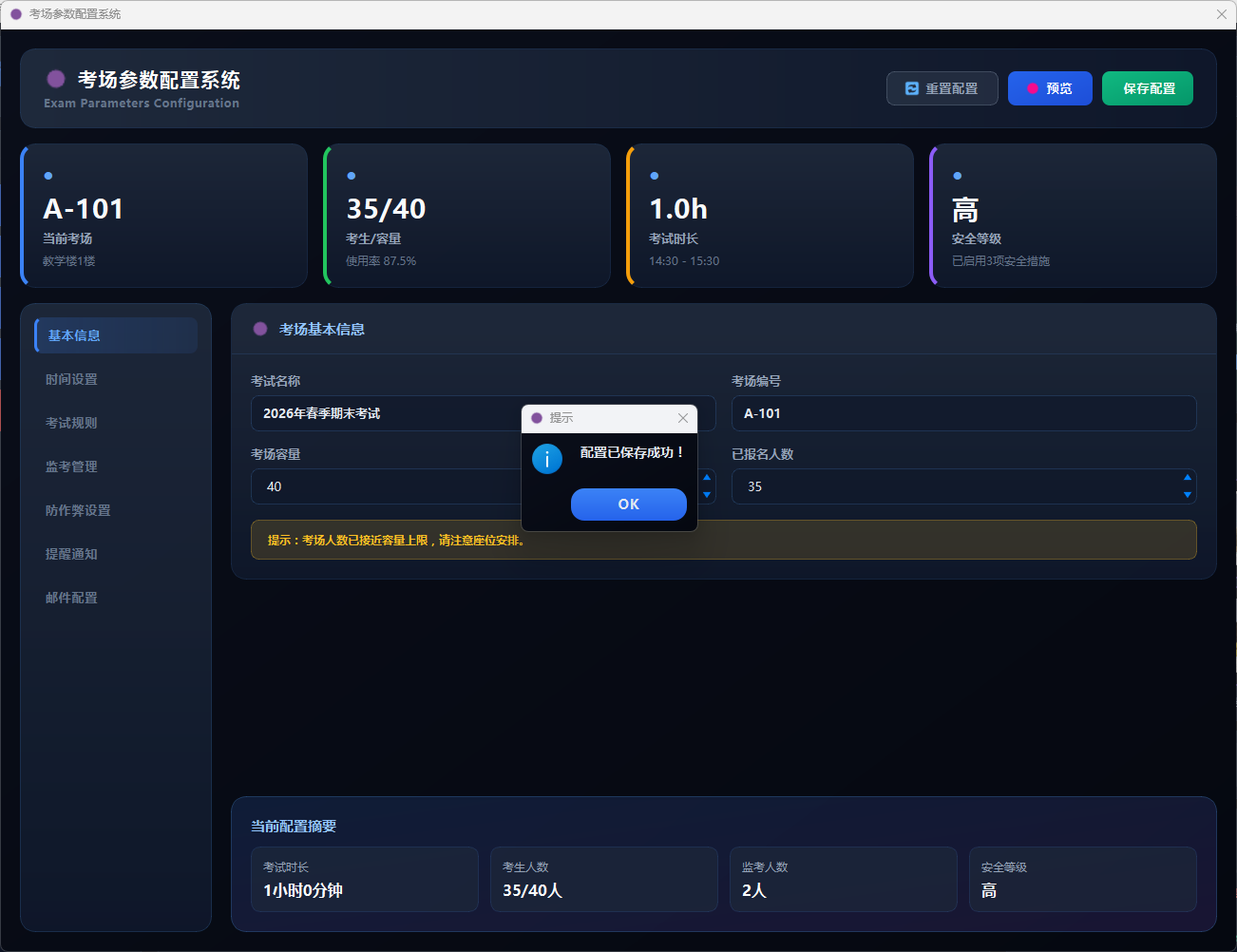This screenshot has width=1237, height=952.
Task: Switch to the 时间设置 section
Action: (116, 379)
